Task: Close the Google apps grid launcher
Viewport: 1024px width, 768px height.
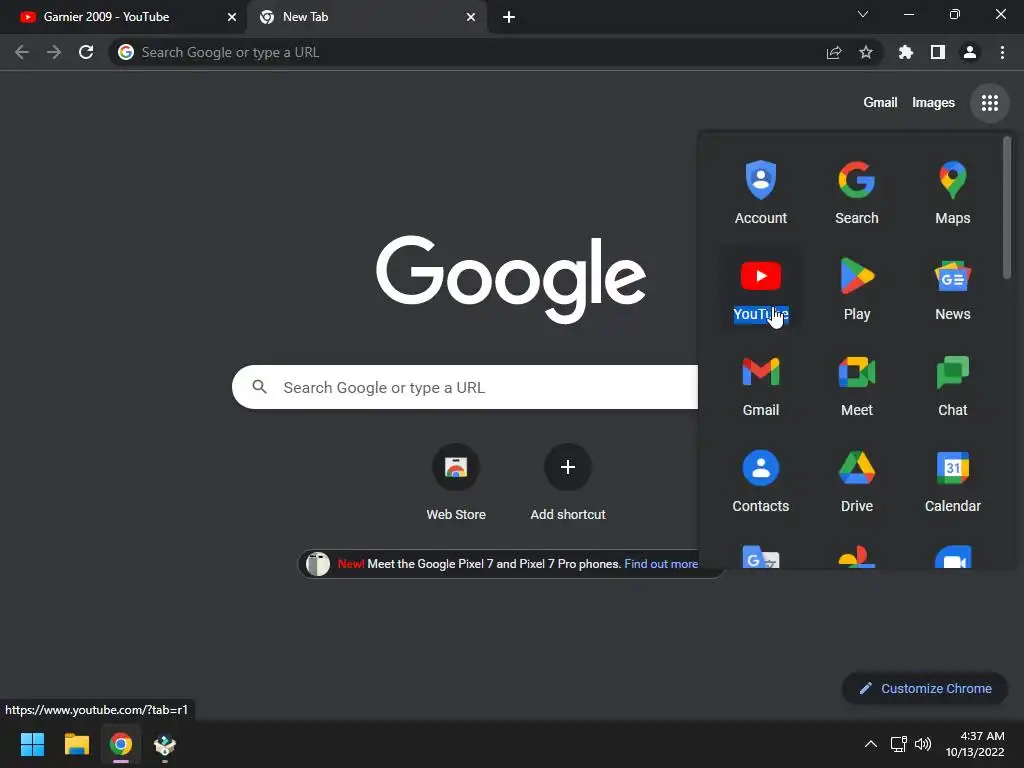Action: [x=989, y=103]
